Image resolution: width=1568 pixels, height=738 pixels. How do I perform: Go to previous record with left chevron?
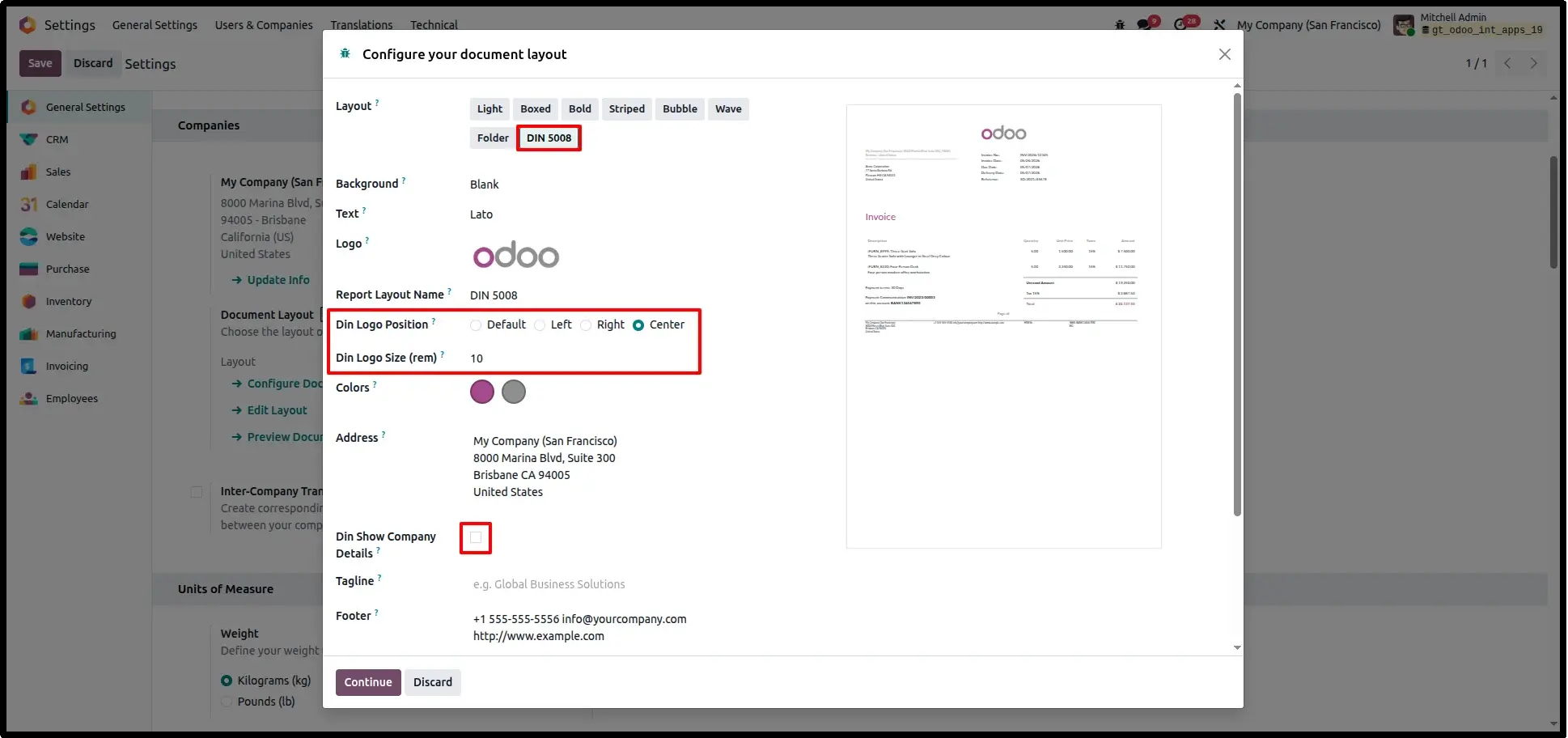[x=1507, y=63]
